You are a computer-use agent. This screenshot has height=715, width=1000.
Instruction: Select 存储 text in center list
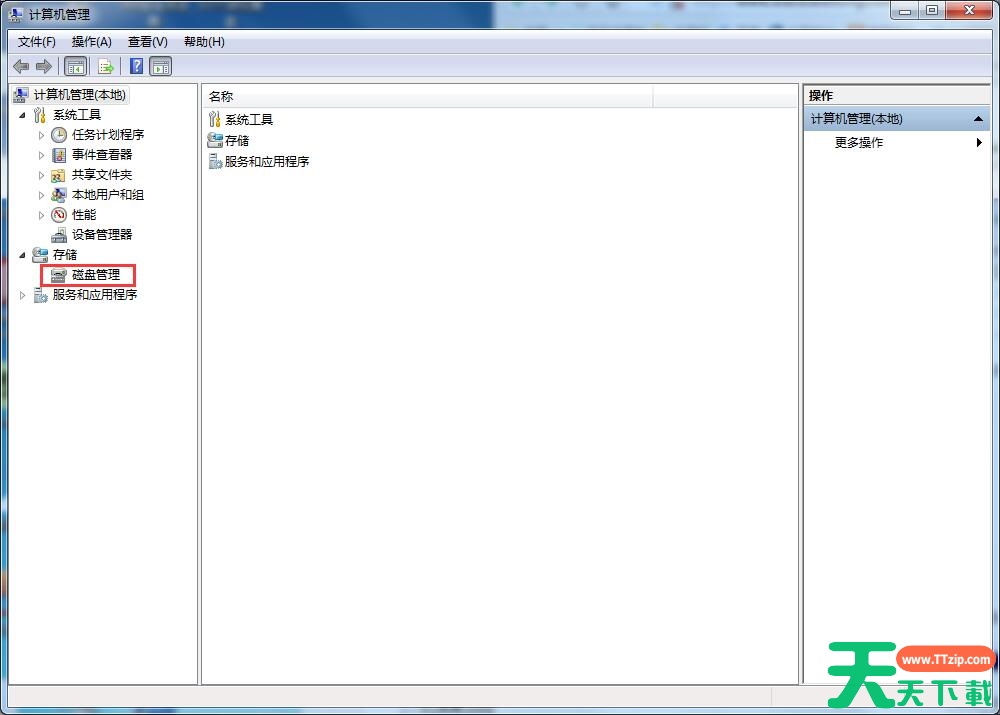pyautogui.click(x=237, y=140)
